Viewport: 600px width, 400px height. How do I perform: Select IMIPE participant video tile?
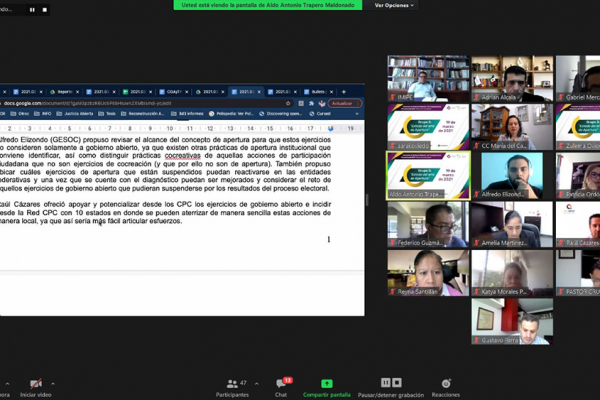point(428,78)
